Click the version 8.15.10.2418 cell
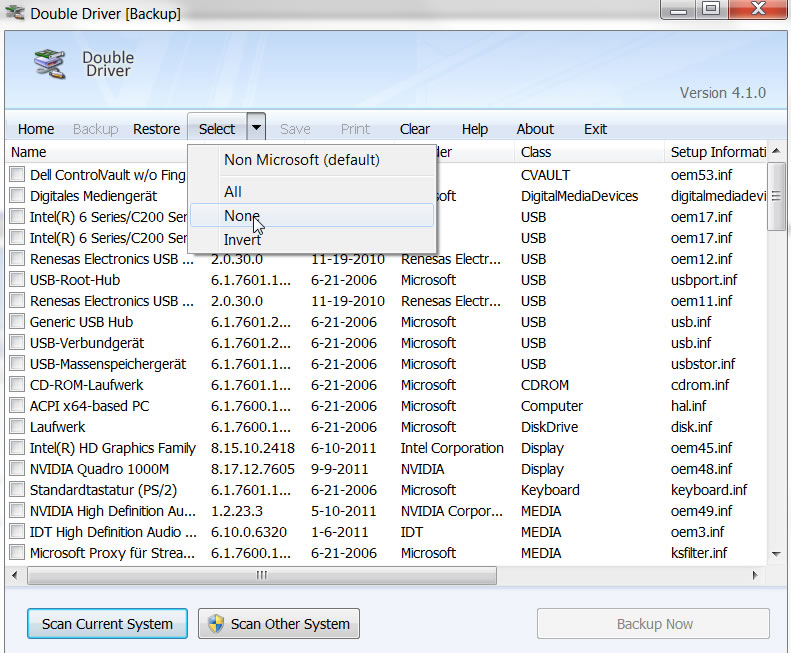 (253, 448)
